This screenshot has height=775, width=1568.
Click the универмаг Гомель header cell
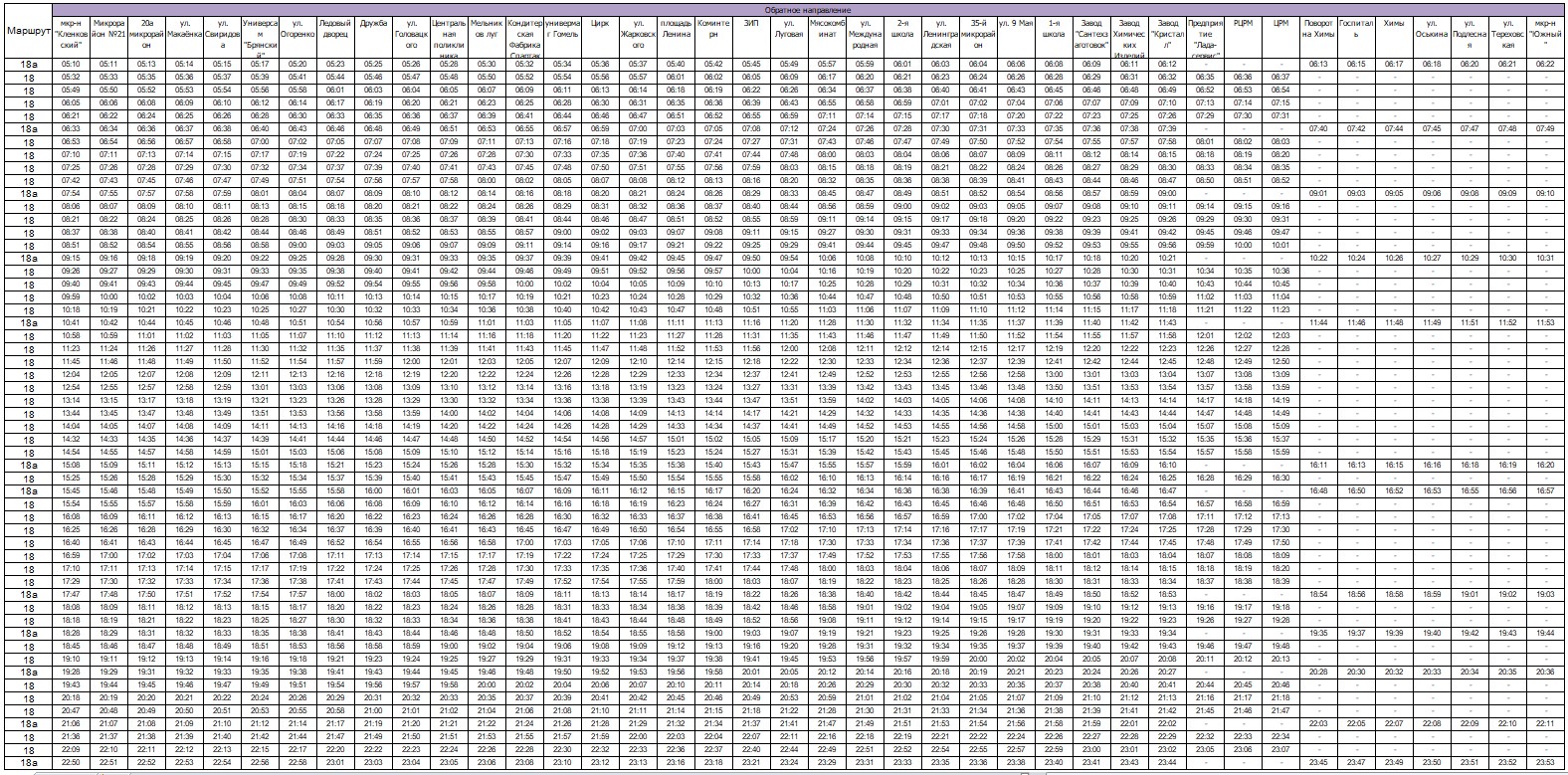pos(562,37)
